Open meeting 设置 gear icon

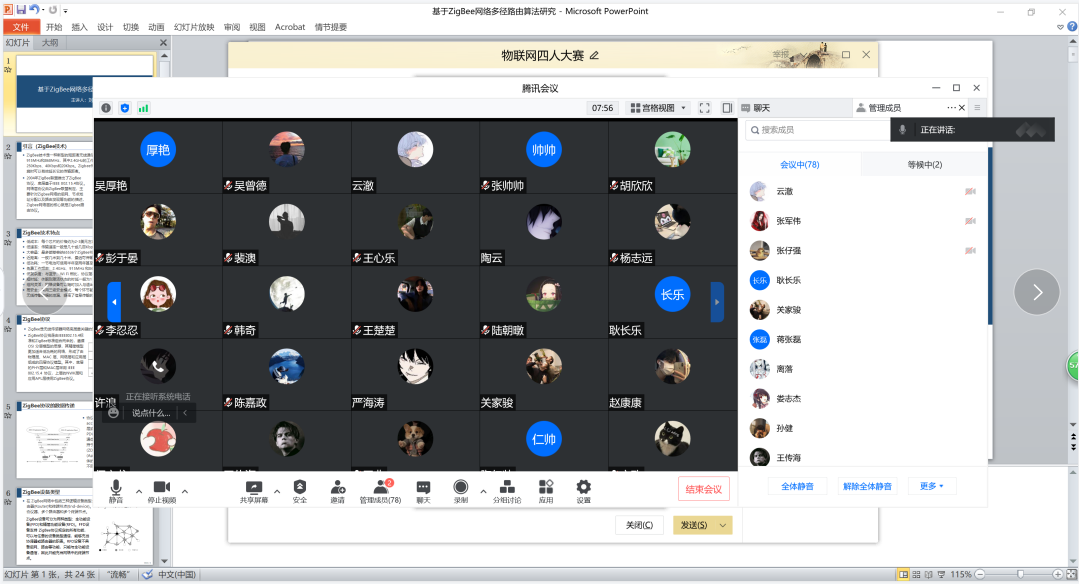pyautogui.click(x=583, y=487)
